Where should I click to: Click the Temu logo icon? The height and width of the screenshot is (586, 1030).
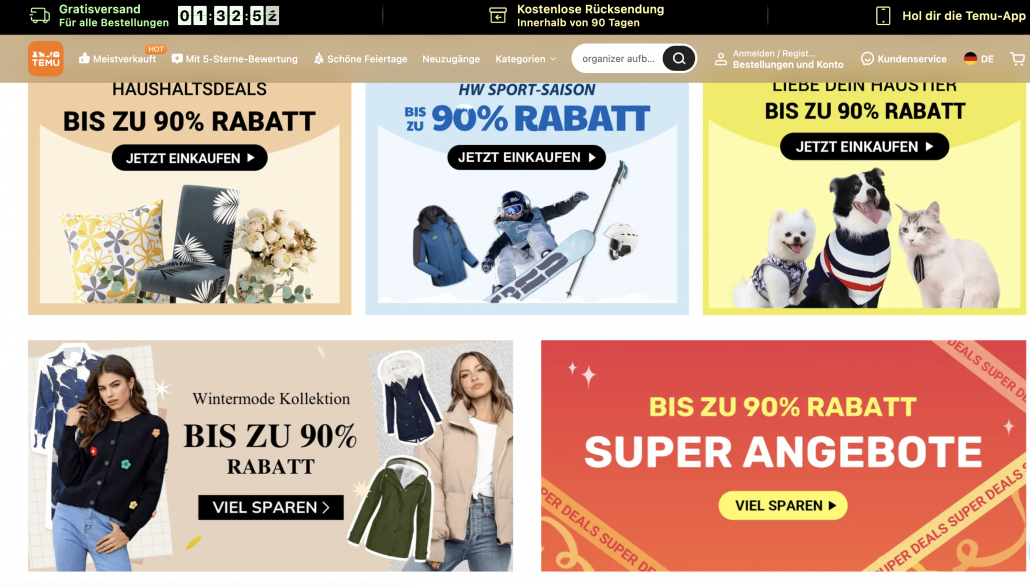[x=46, y=58]
